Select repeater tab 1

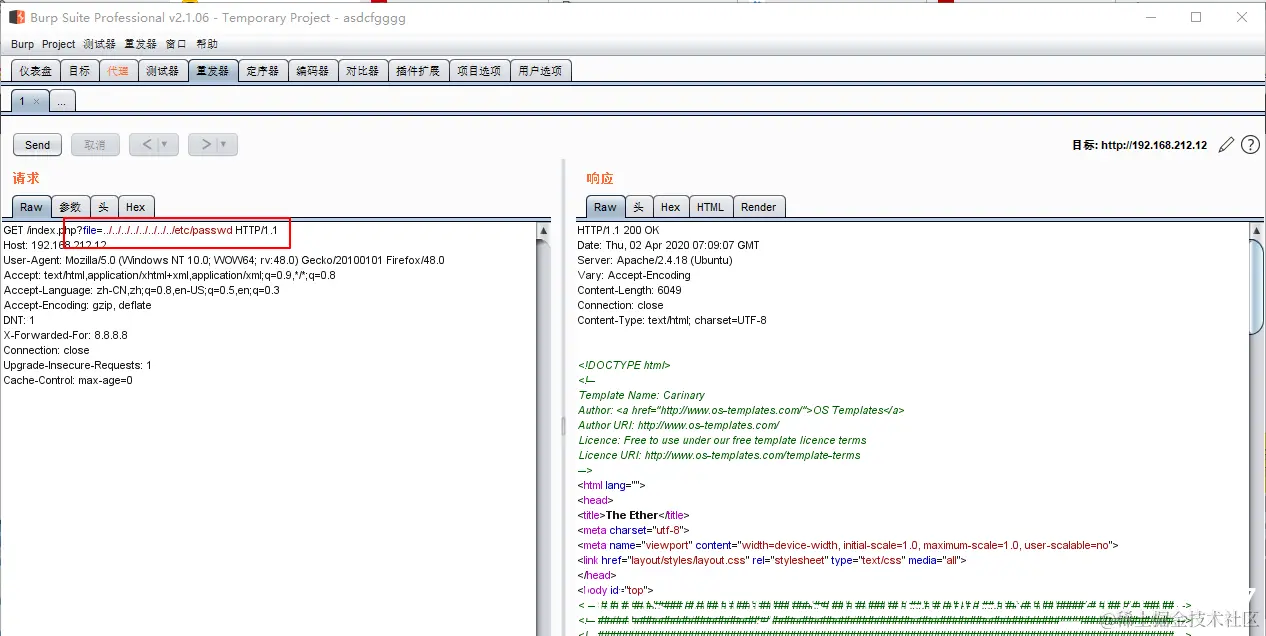pyautogui.click(x=23, y=101)
